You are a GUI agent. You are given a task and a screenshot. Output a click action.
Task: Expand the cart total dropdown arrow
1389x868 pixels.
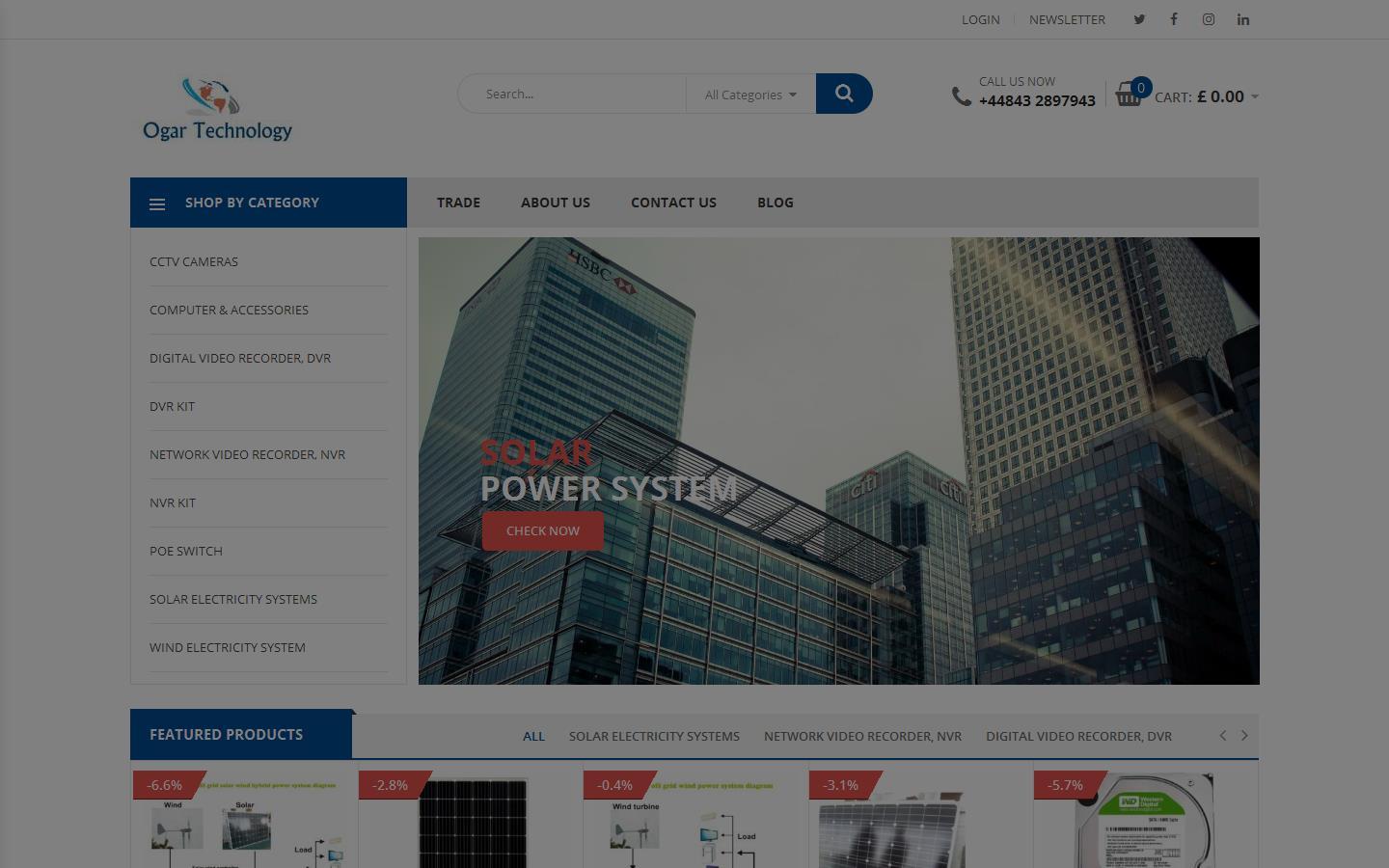1254,96
